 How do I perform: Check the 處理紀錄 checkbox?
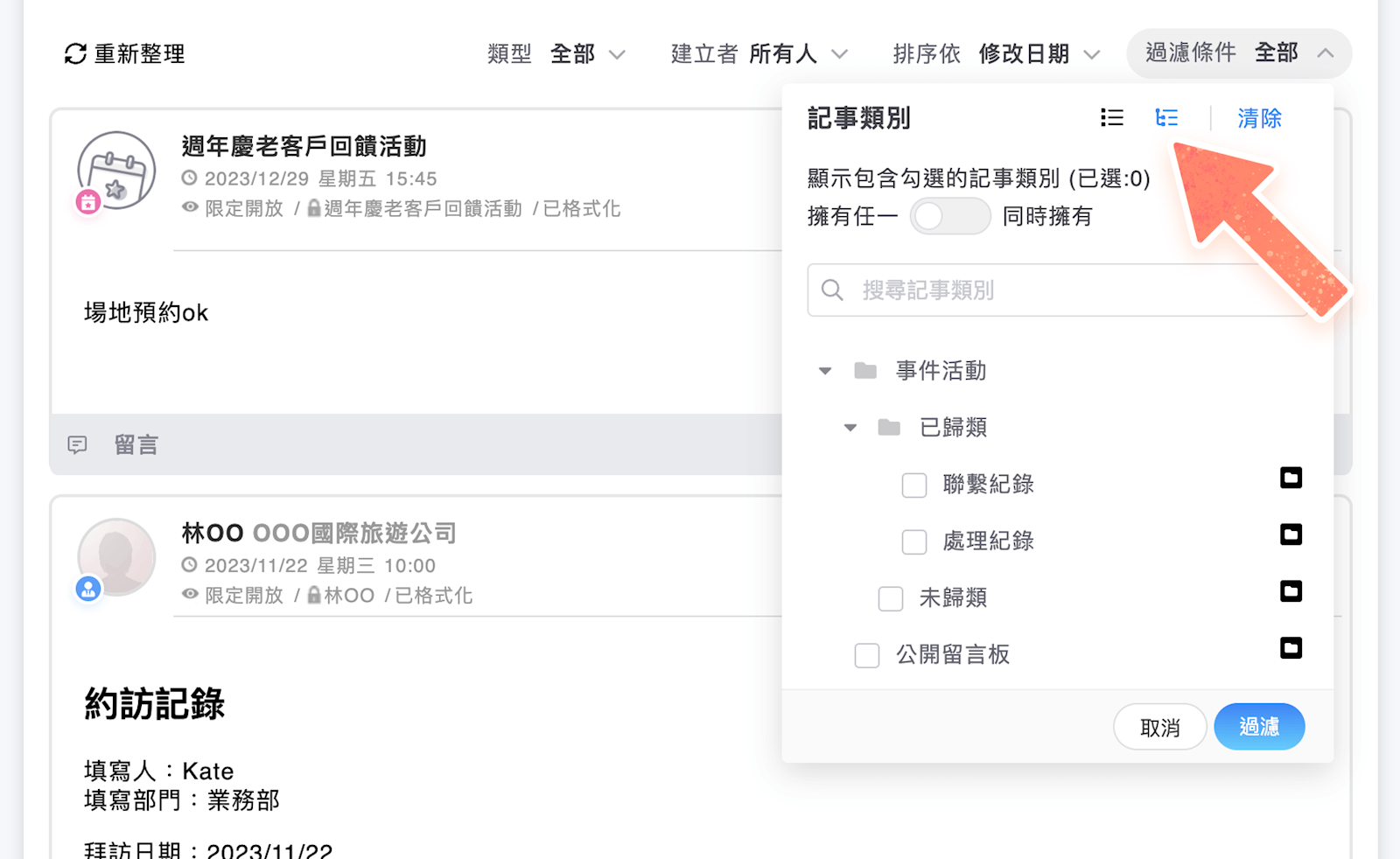[914, 542]
